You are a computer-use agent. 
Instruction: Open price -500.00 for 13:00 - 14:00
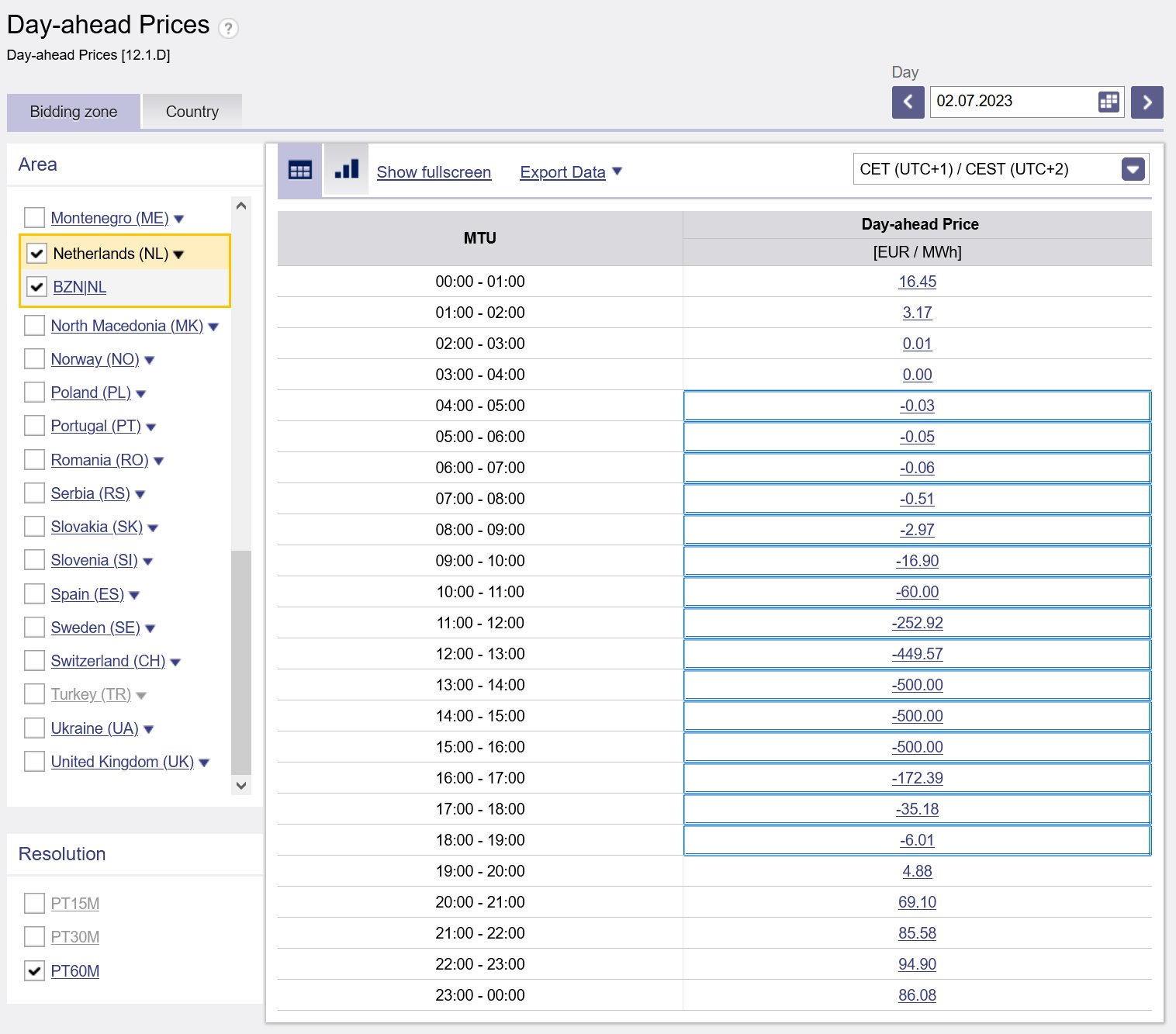click(x=917, y=685)
